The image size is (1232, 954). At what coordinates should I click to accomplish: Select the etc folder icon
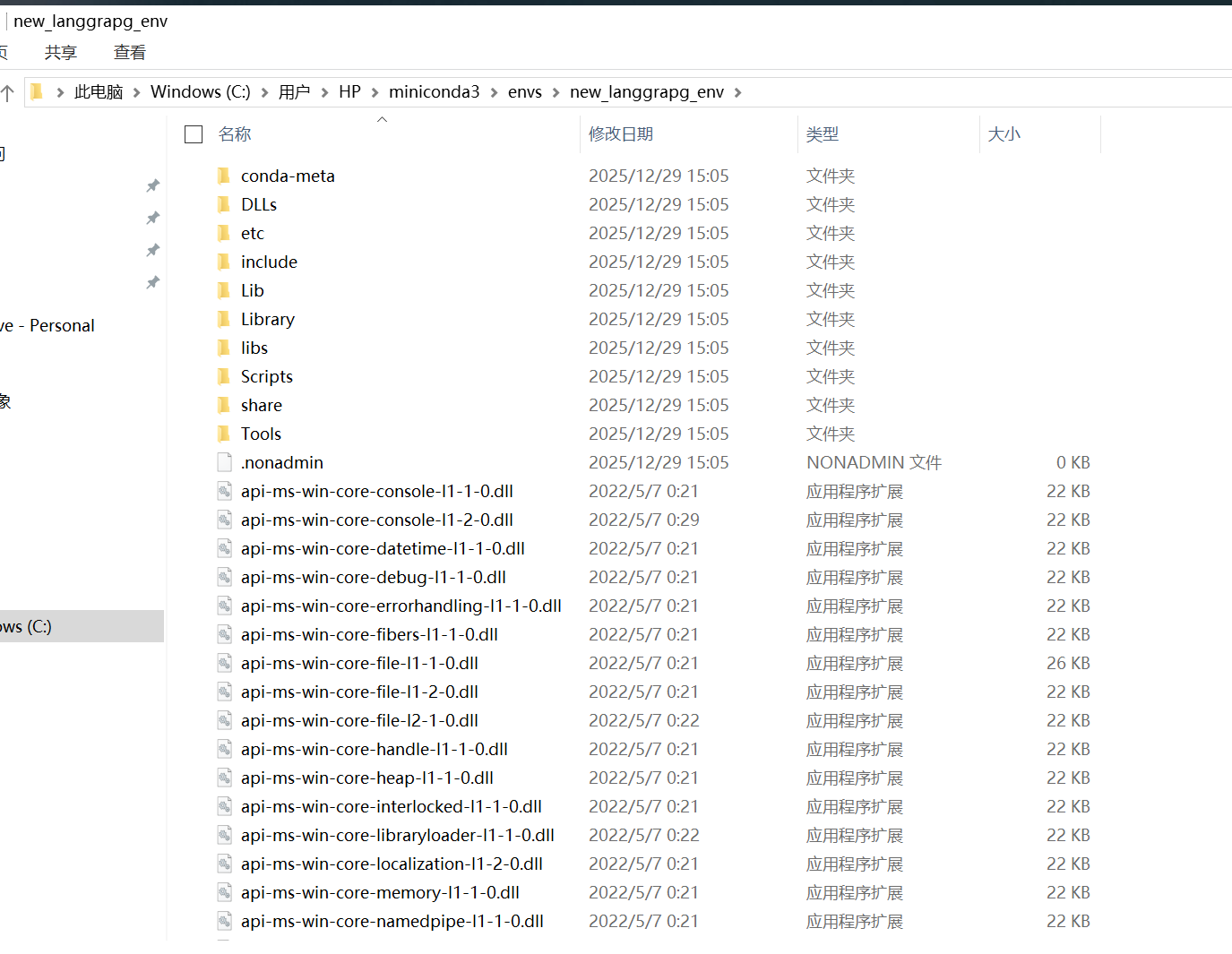click(224, 233)
